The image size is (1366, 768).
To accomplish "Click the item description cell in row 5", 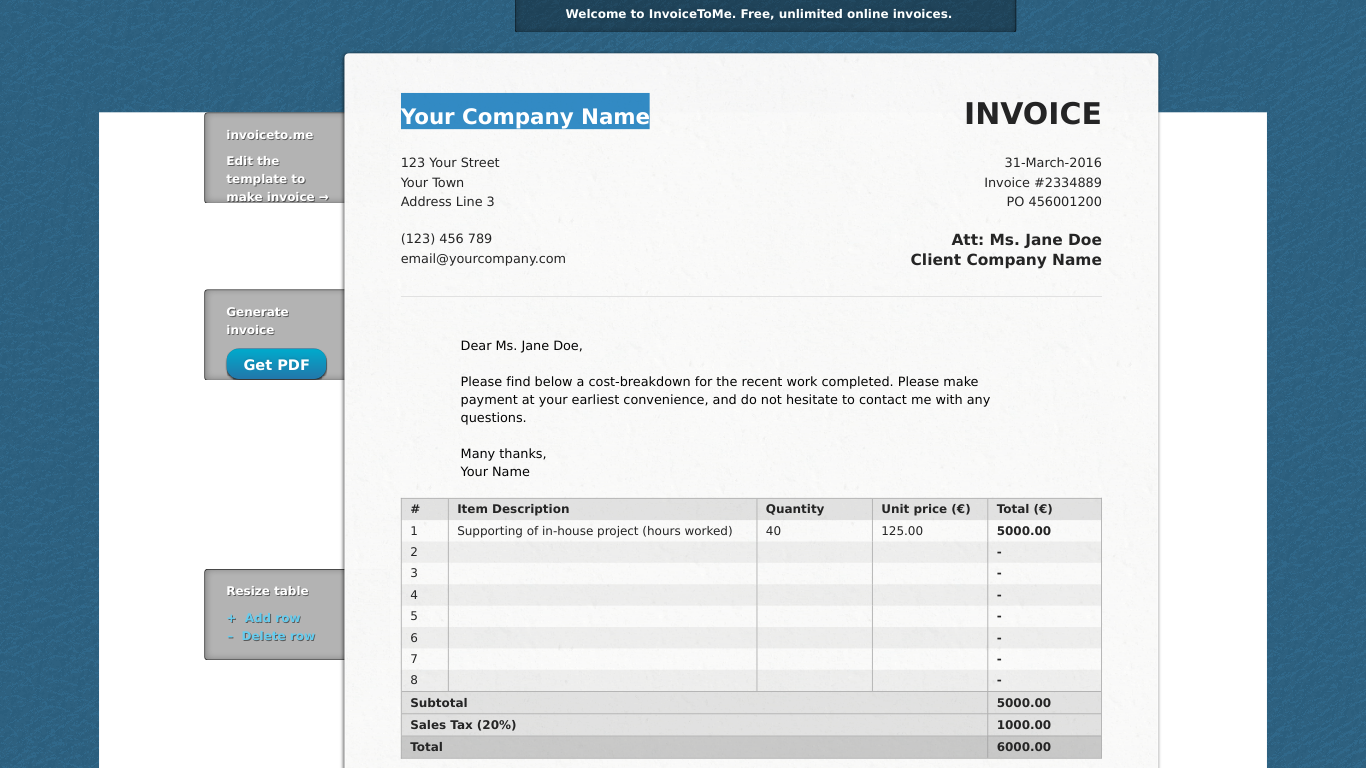I will tap(602, 617).
